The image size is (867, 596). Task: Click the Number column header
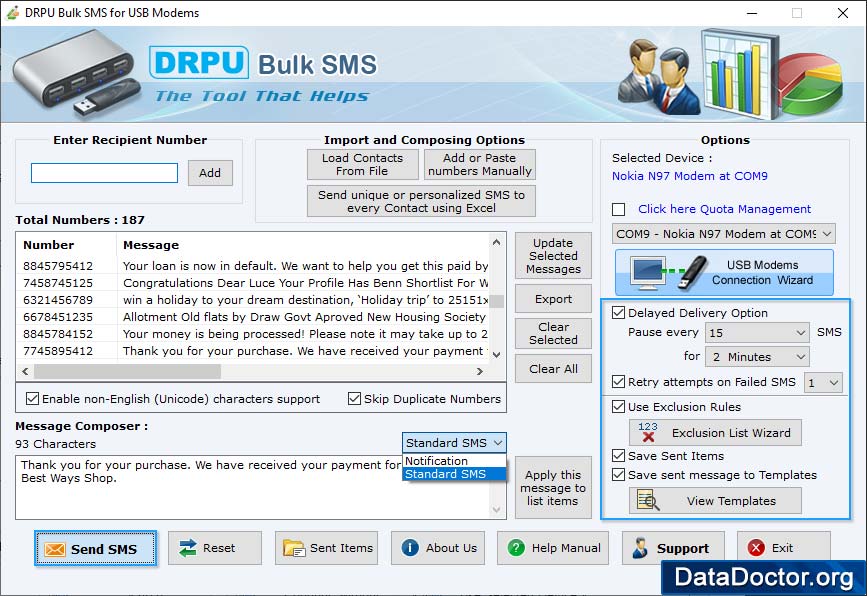pyautogui.click(x=67, y=245)
